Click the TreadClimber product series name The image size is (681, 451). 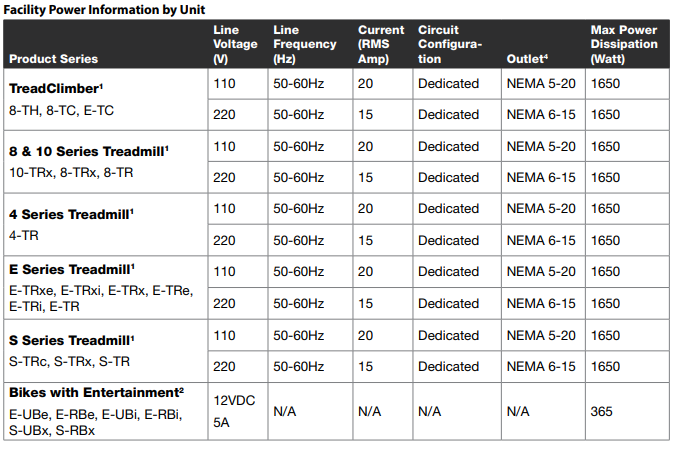click(56, 88)
